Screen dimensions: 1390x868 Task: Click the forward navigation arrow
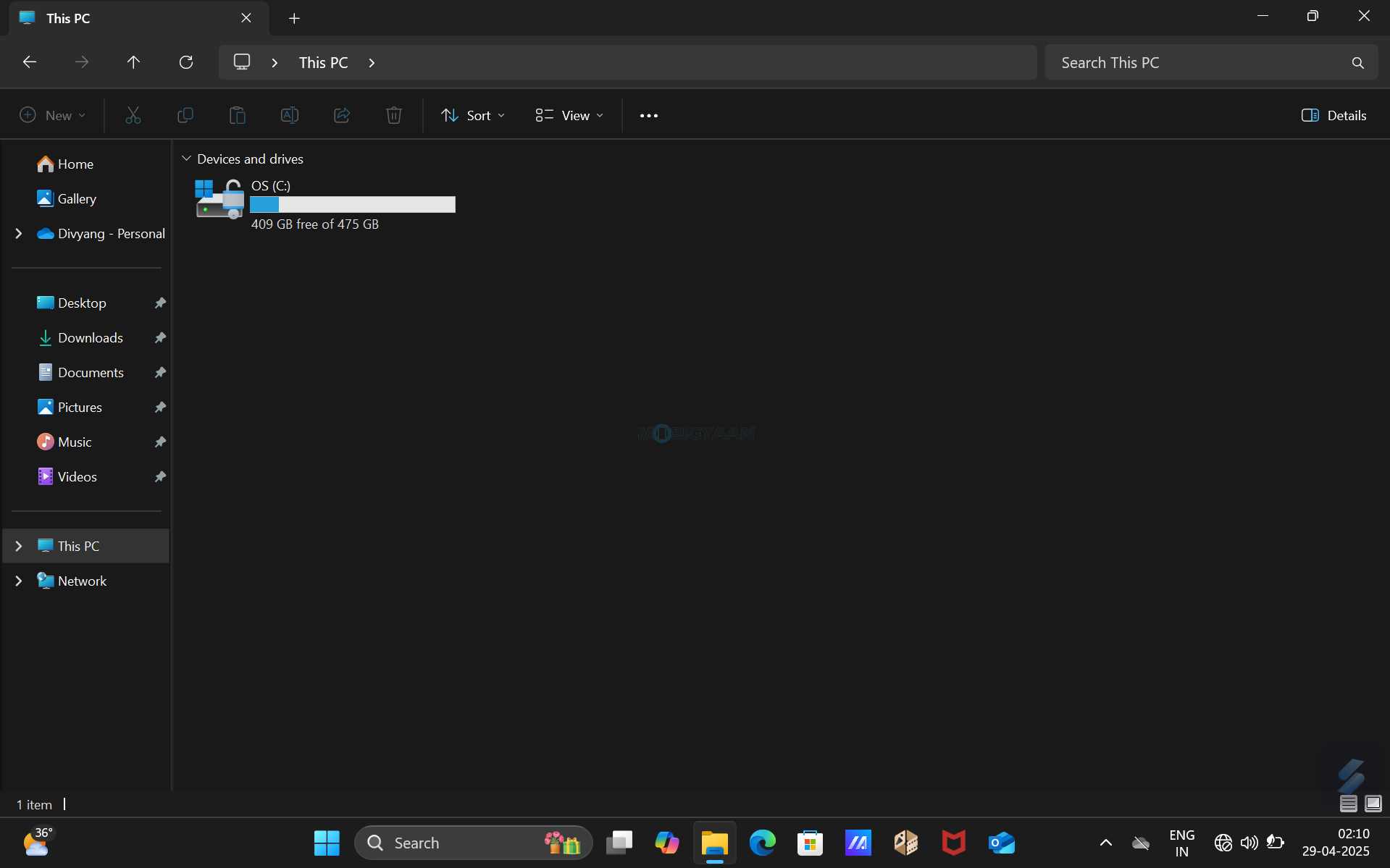click(x=82, y=62)
